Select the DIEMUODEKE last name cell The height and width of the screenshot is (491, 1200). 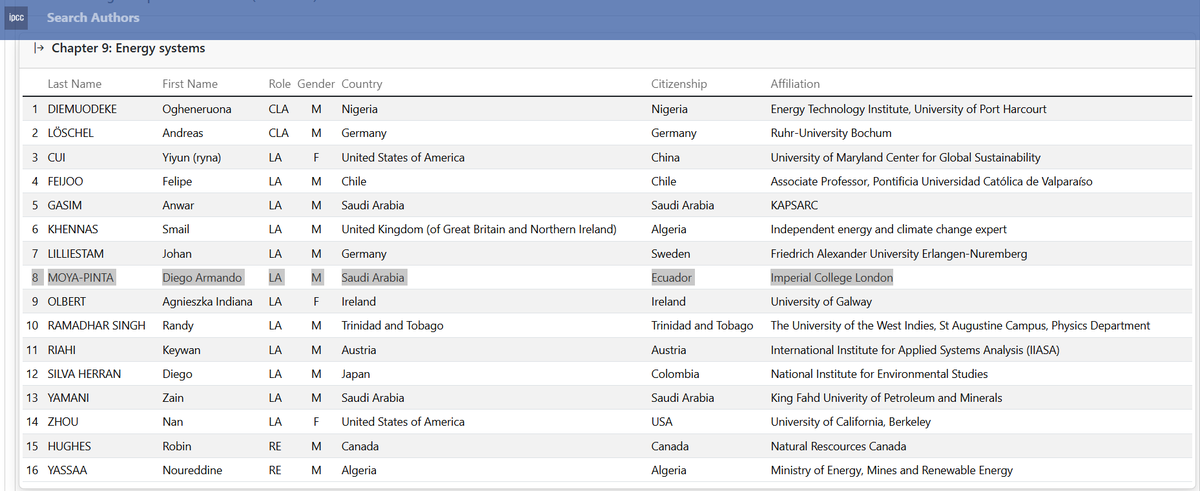[x=82, y=109]
